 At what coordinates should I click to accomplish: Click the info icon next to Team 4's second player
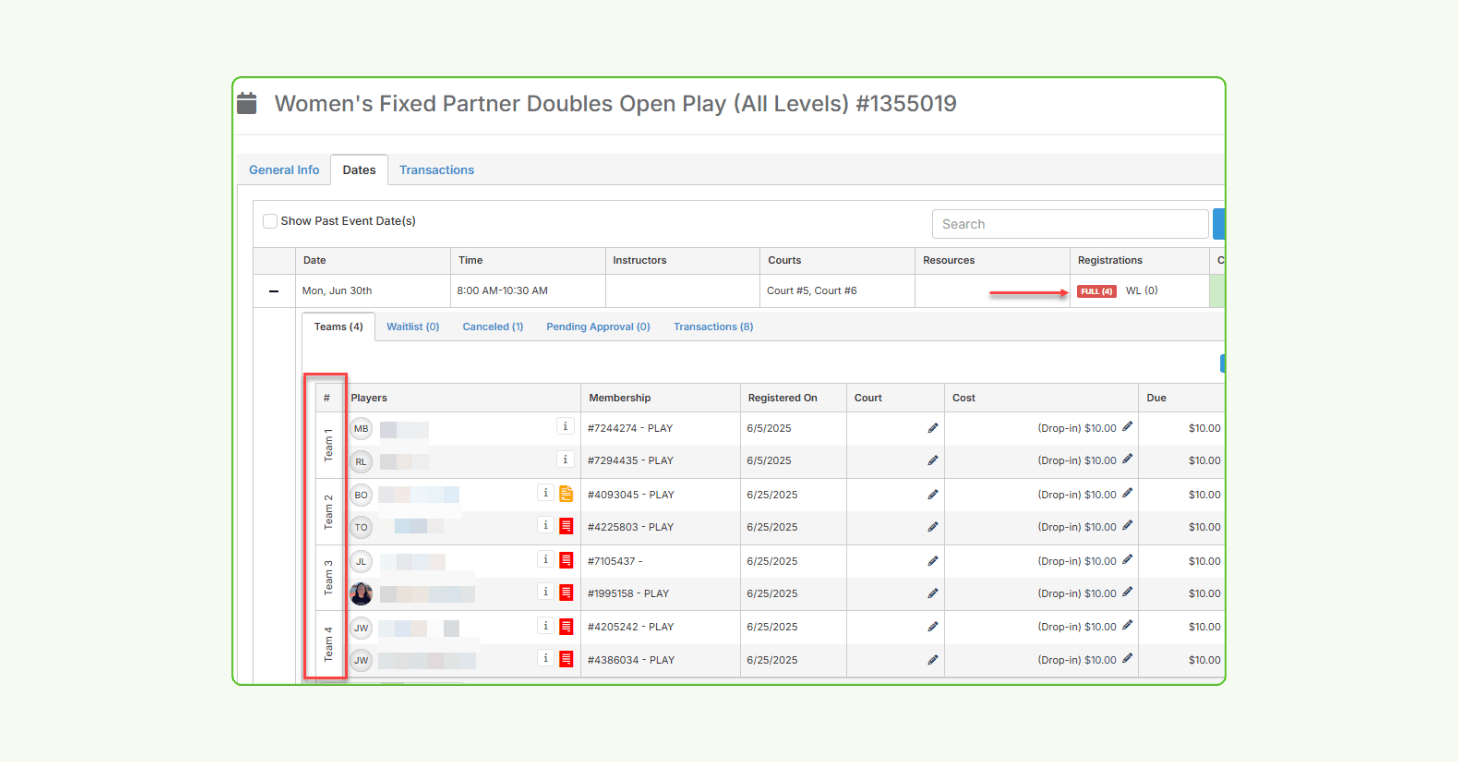click(x=545, y=659)
